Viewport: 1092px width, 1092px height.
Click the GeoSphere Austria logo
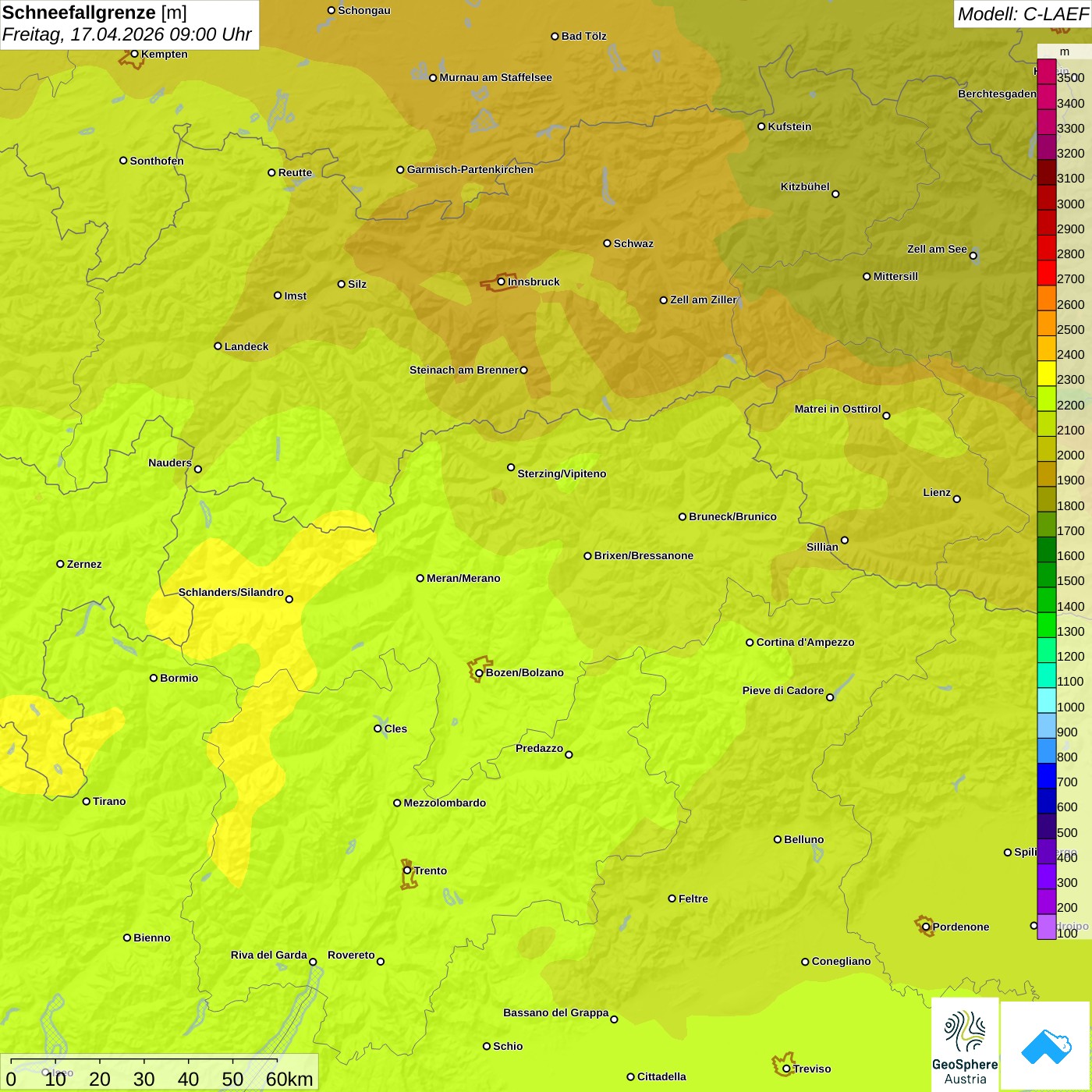(965, 1044)
